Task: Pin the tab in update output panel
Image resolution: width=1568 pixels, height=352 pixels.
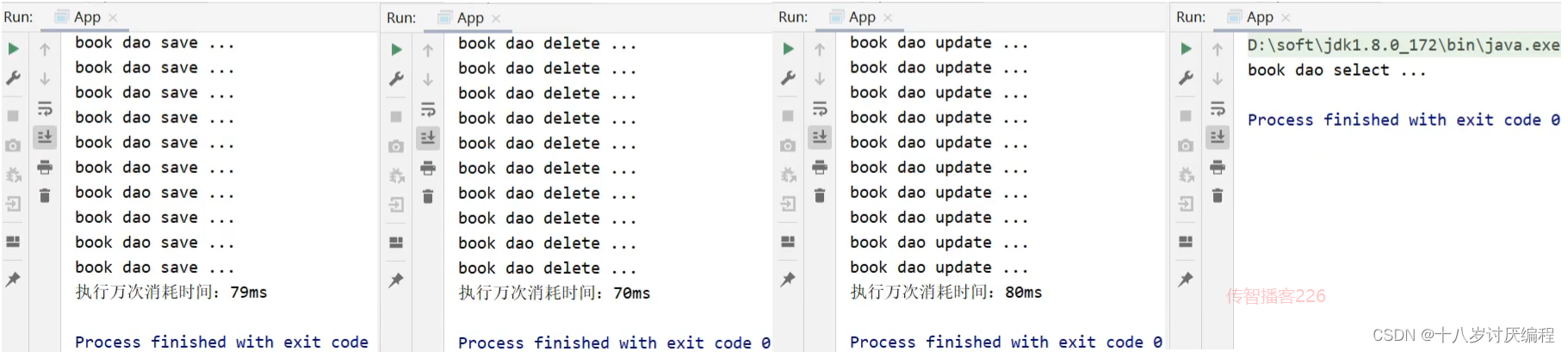Action: click(788, 279)
